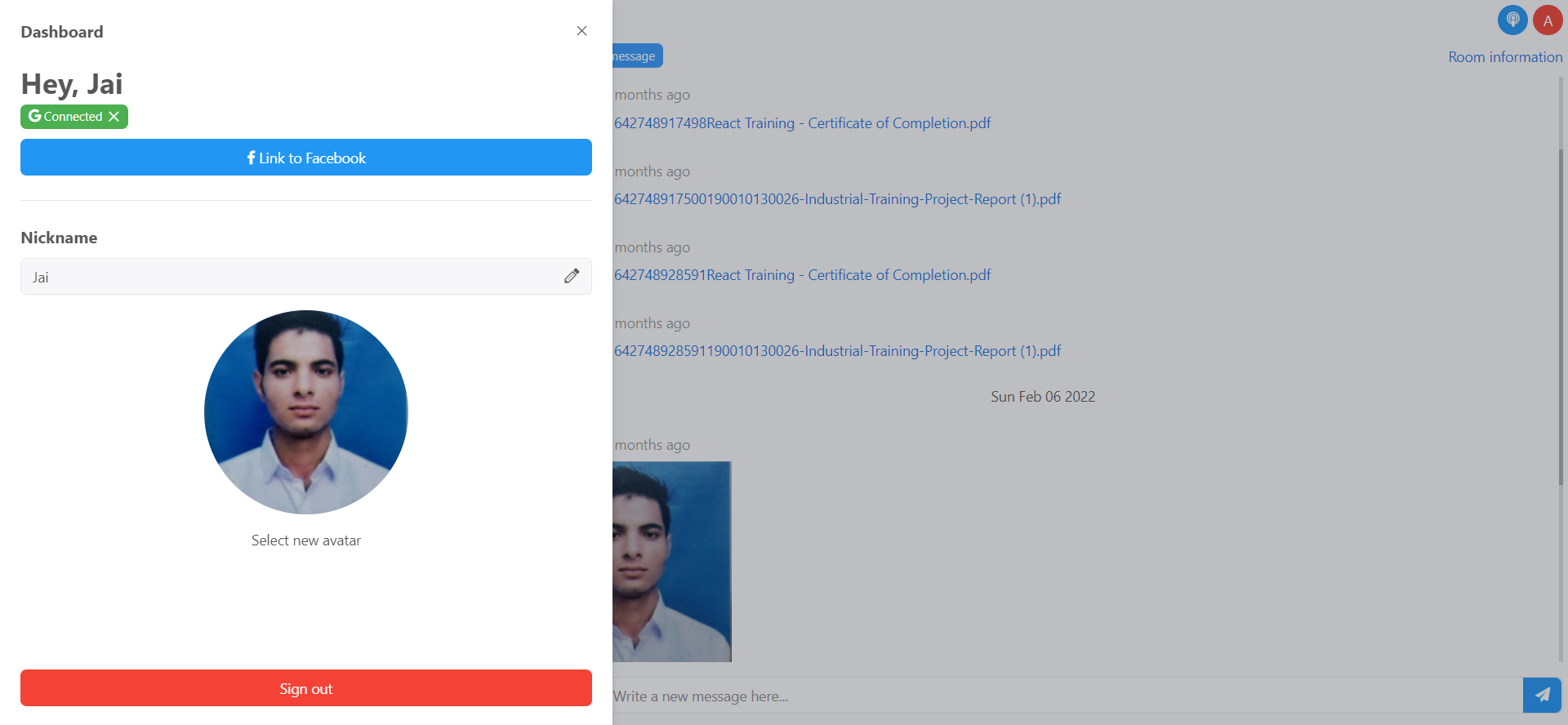The width and height of the screenshot is (1568, 725).
Task: Click the partially hidden blue message button
Action: [x=637, y=56]
